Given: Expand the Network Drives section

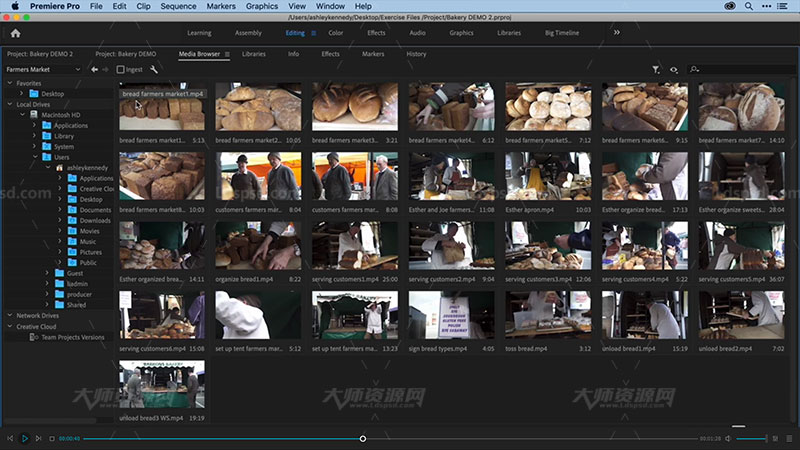Looking at the screenshot, I should pyautogui.click(x=10, y=315).
